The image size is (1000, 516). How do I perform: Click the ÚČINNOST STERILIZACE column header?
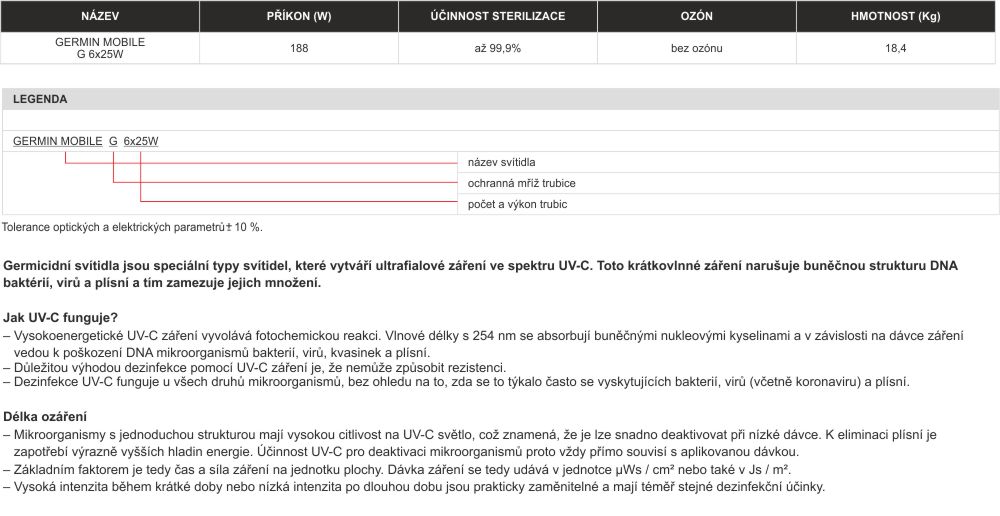pos(498,17)
